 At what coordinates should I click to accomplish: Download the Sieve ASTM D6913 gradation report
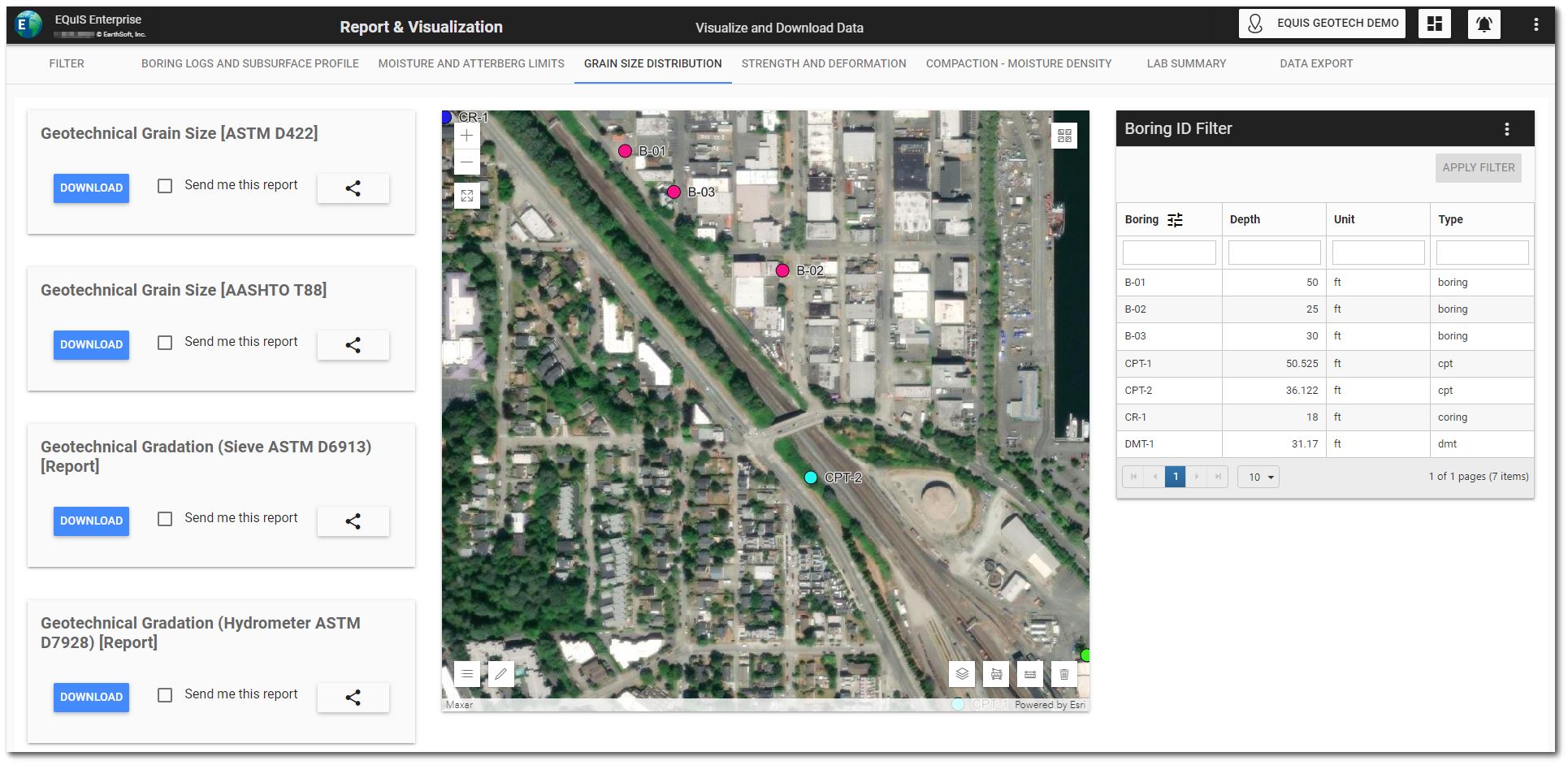[91, 521]
